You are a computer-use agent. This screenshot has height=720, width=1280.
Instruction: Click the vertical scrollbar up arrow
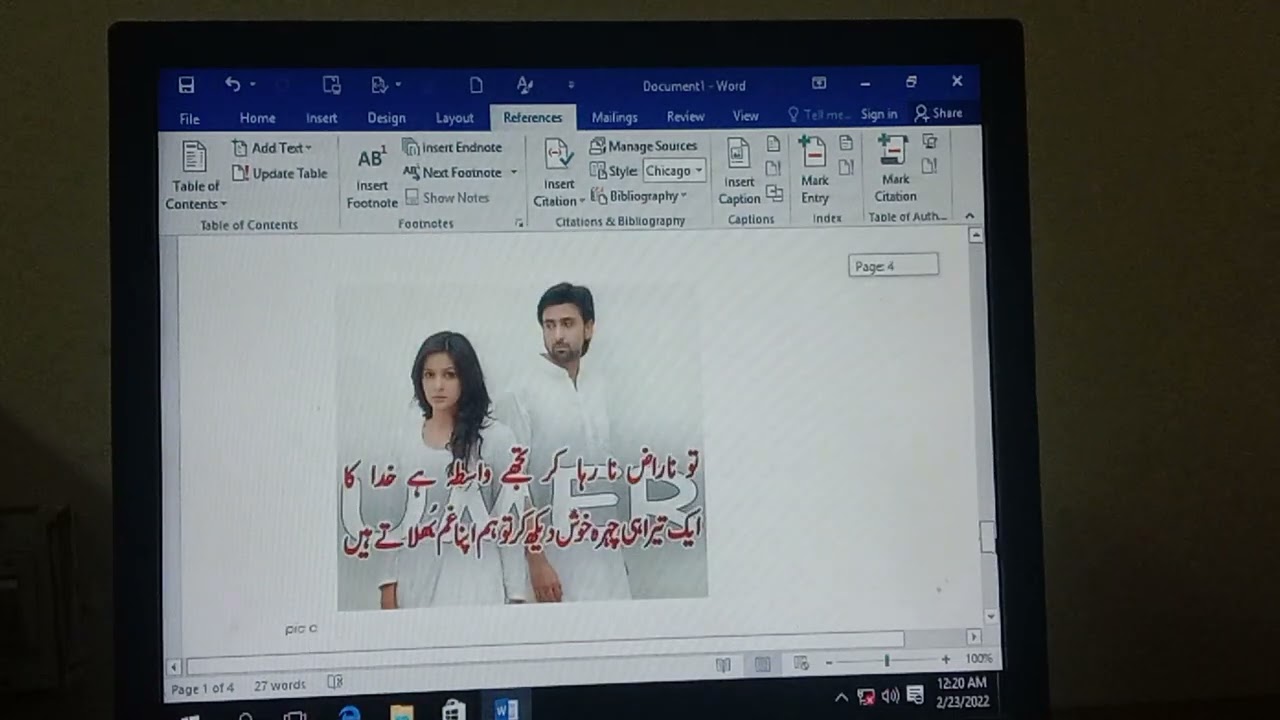click(x=975, y=236)
